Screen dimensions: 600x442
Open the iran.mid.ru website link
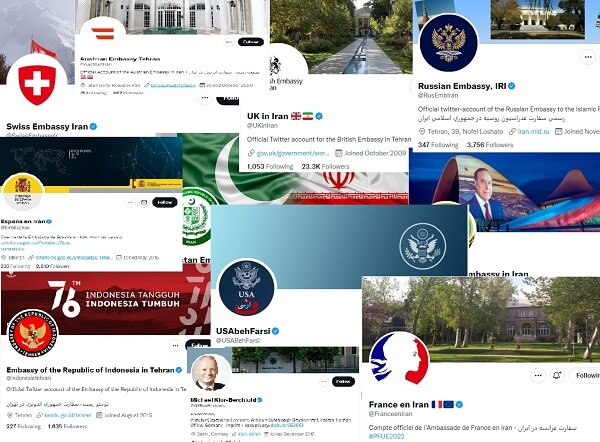[533, 131]
